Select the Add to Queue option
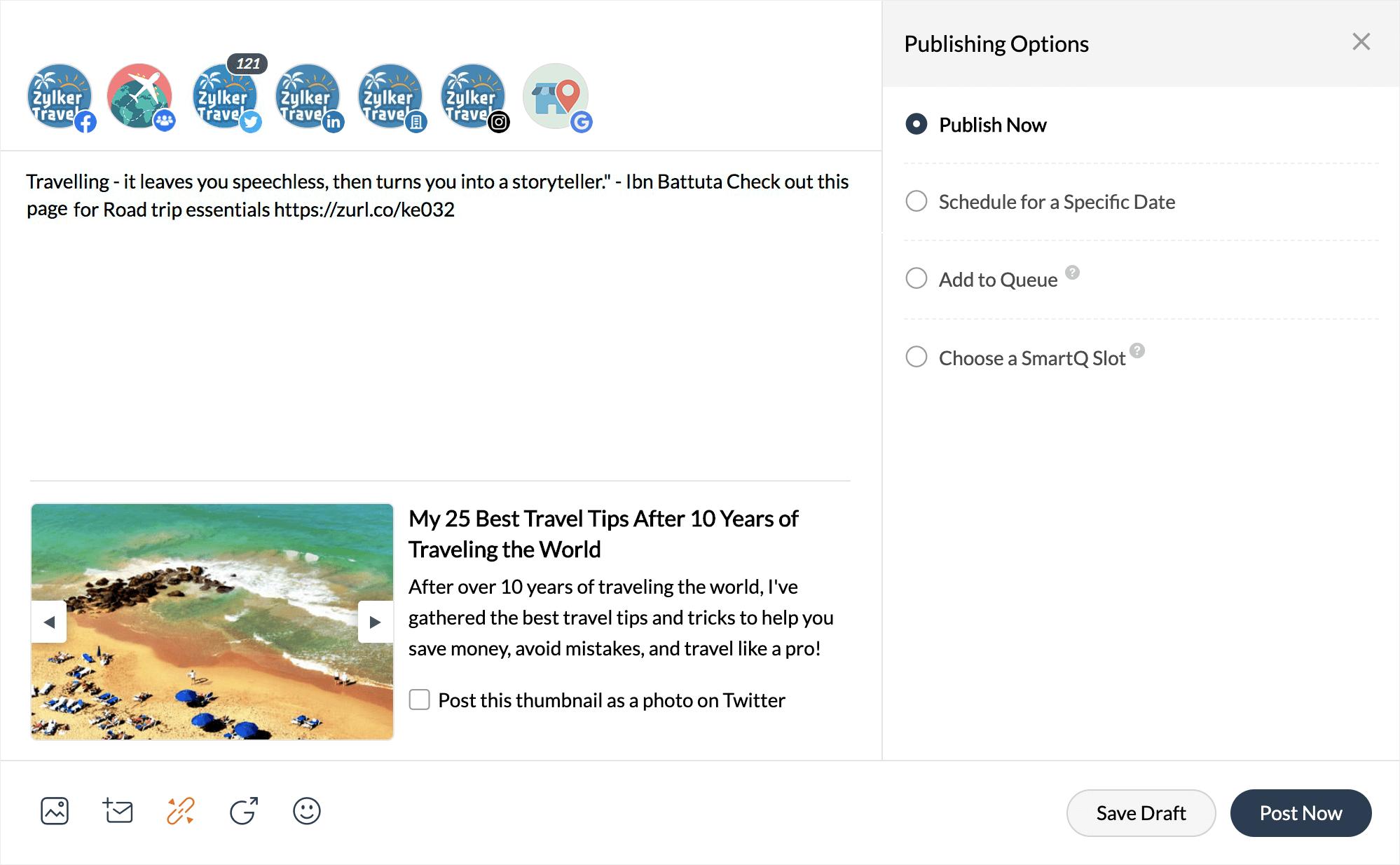Screen dimensions: 1400x865 point(916,279)
